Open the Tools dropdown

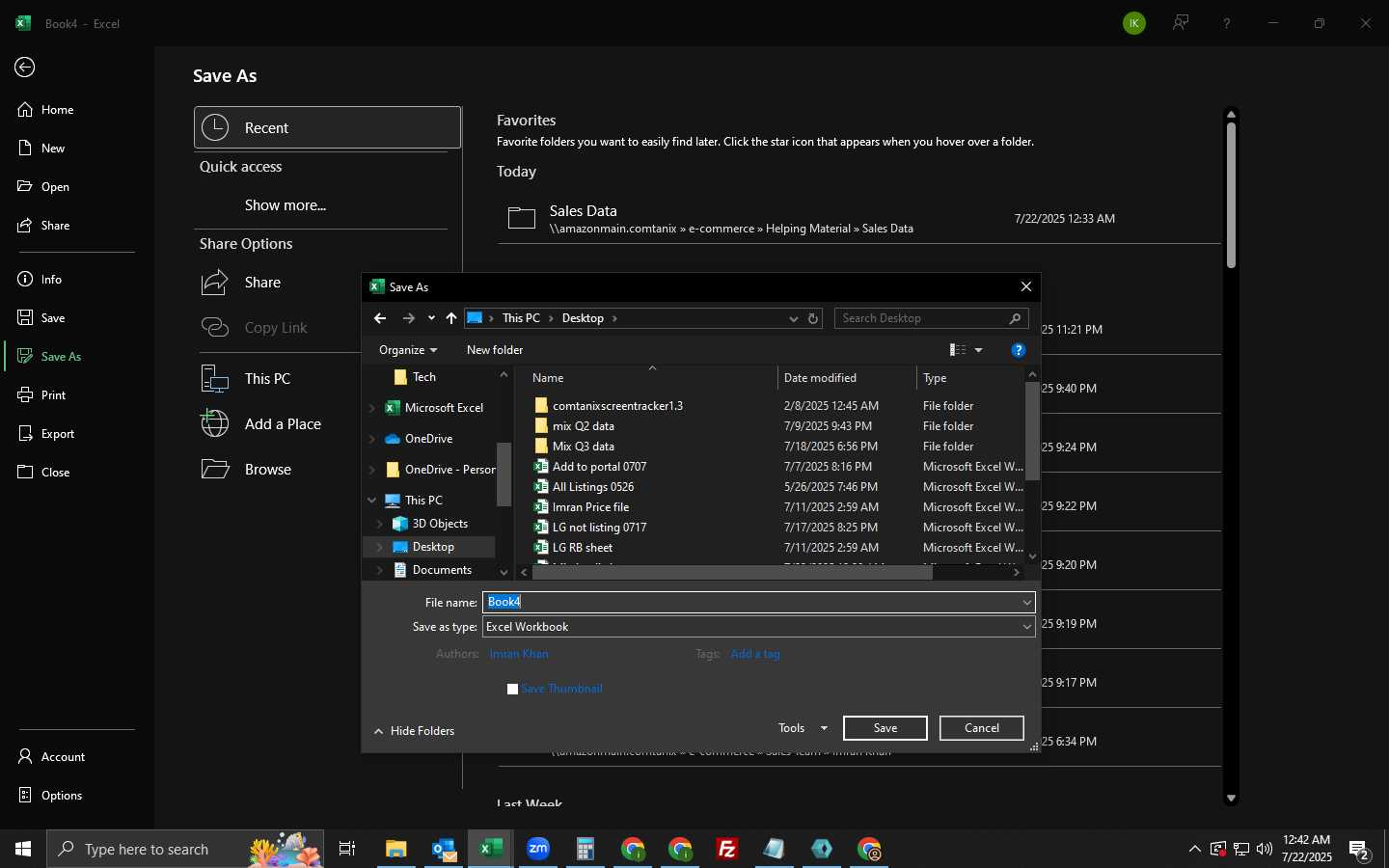(x=803, y=728)
